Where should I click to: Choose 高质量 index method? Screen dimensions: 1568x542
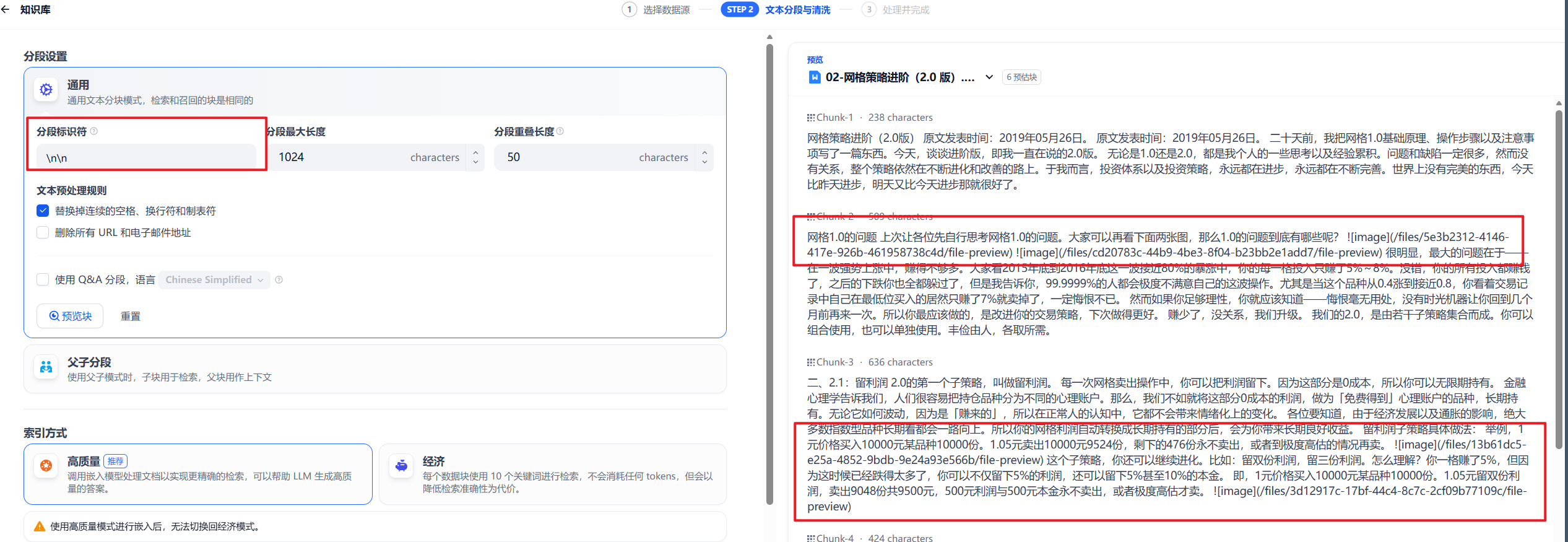198,474
